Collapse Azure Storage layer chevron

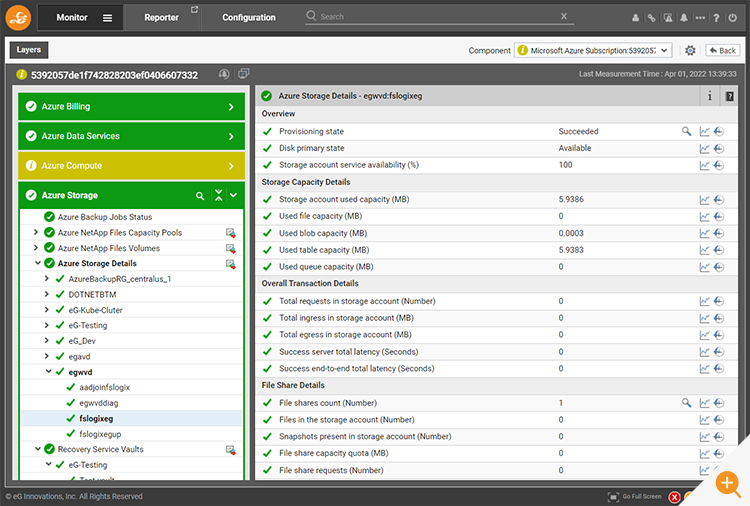tap(233, 195)
